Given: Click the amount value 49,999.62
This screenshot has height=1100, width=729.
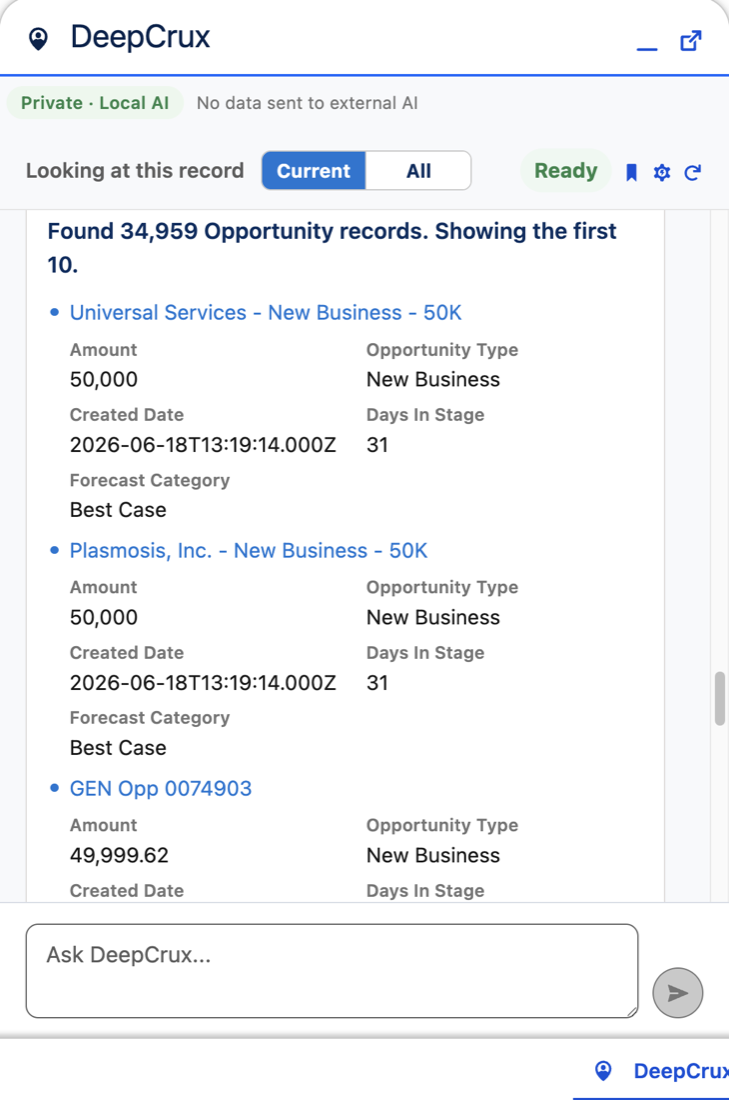Looking at the screenshot, I should 119,855.
